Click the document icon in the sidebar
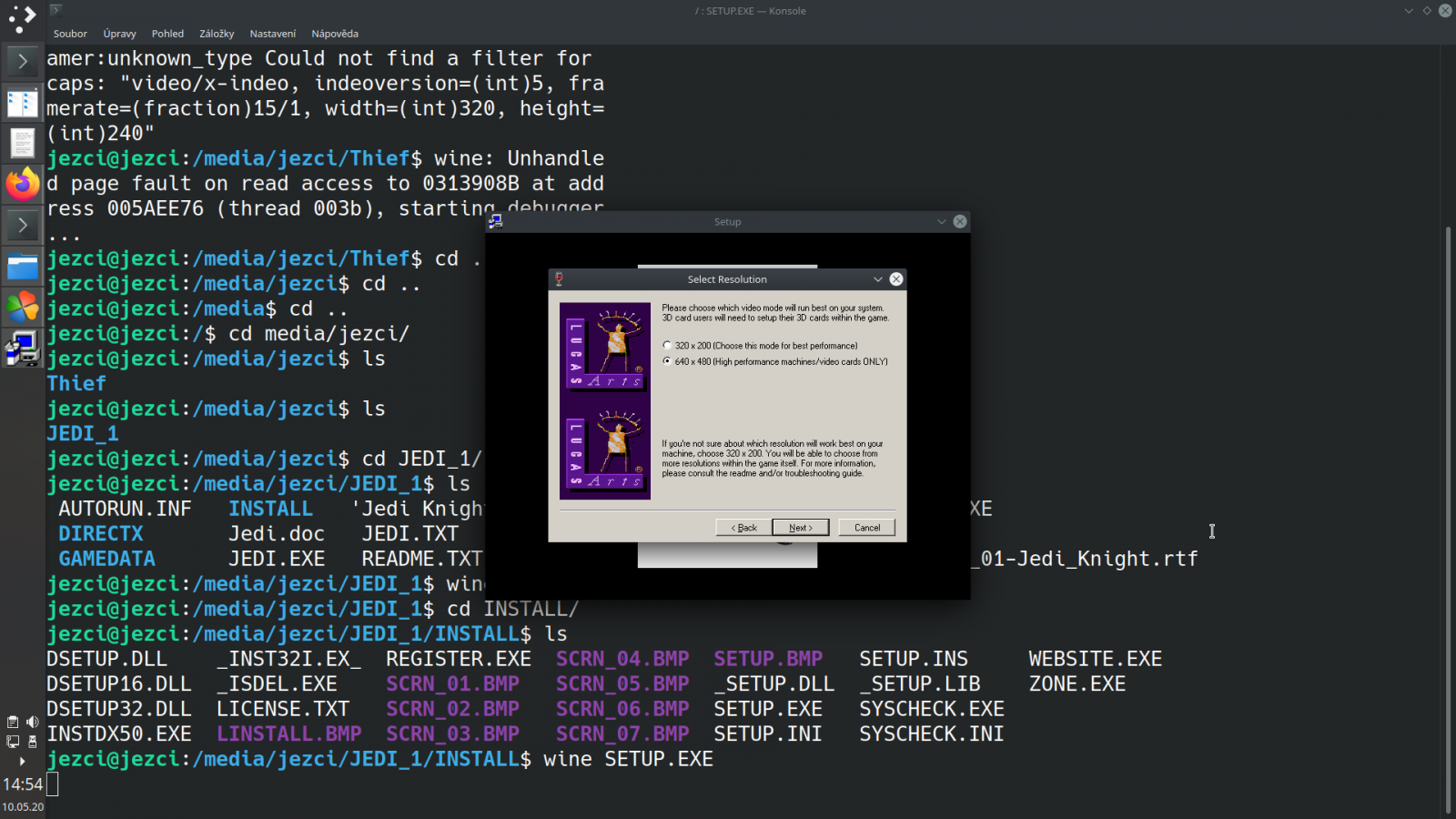Screen dimensions: 1456x819 tap(22, 143)
